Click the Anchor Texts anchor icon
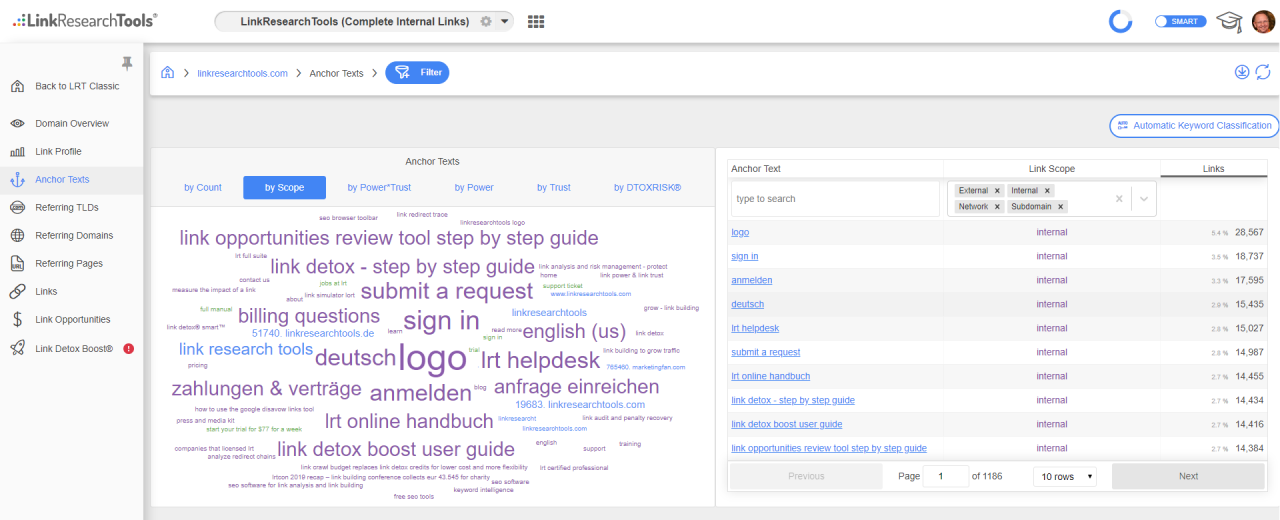 click(x=17, y=180)
